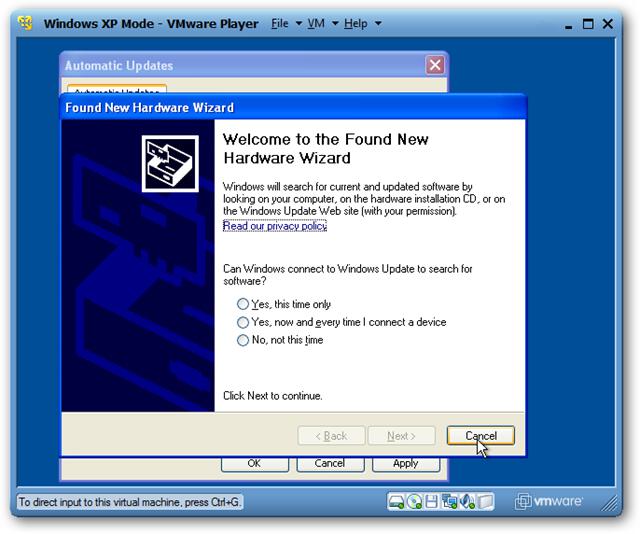Open the VM menu
Image resolution: width=640 pixels, height=534 pixels.
click(x=316, y=23)
